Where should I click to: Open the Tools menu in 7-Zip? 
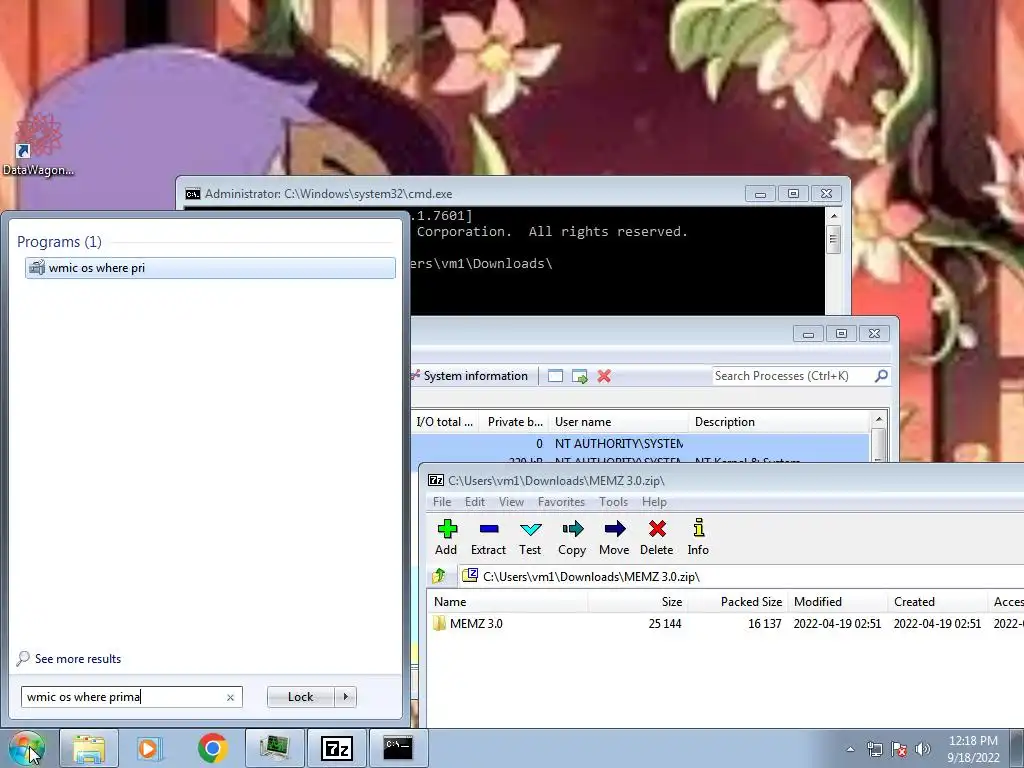click(613, 502)
